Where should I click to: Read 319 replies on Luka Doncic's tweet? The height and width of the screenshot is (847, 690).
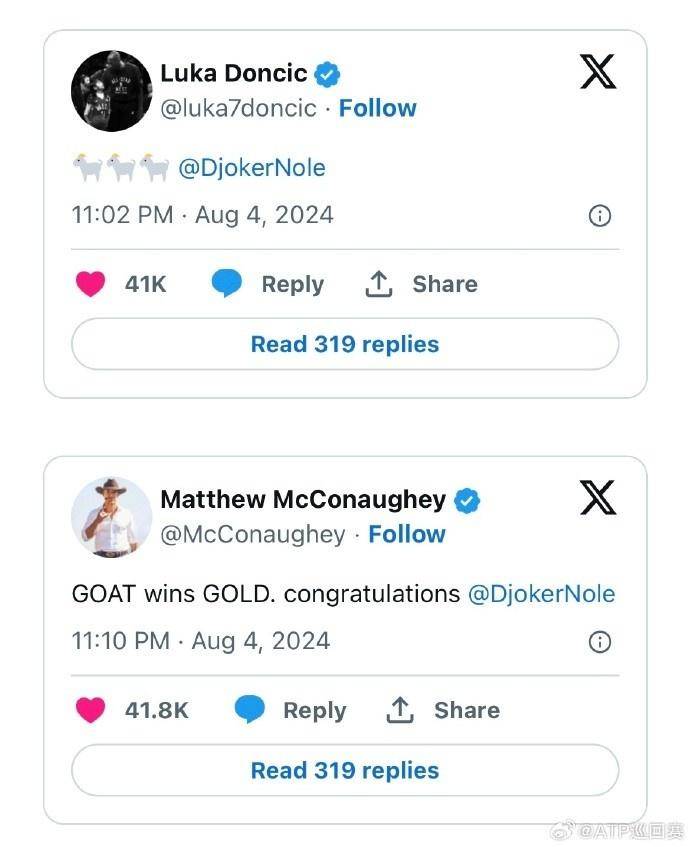click(345, 344)
